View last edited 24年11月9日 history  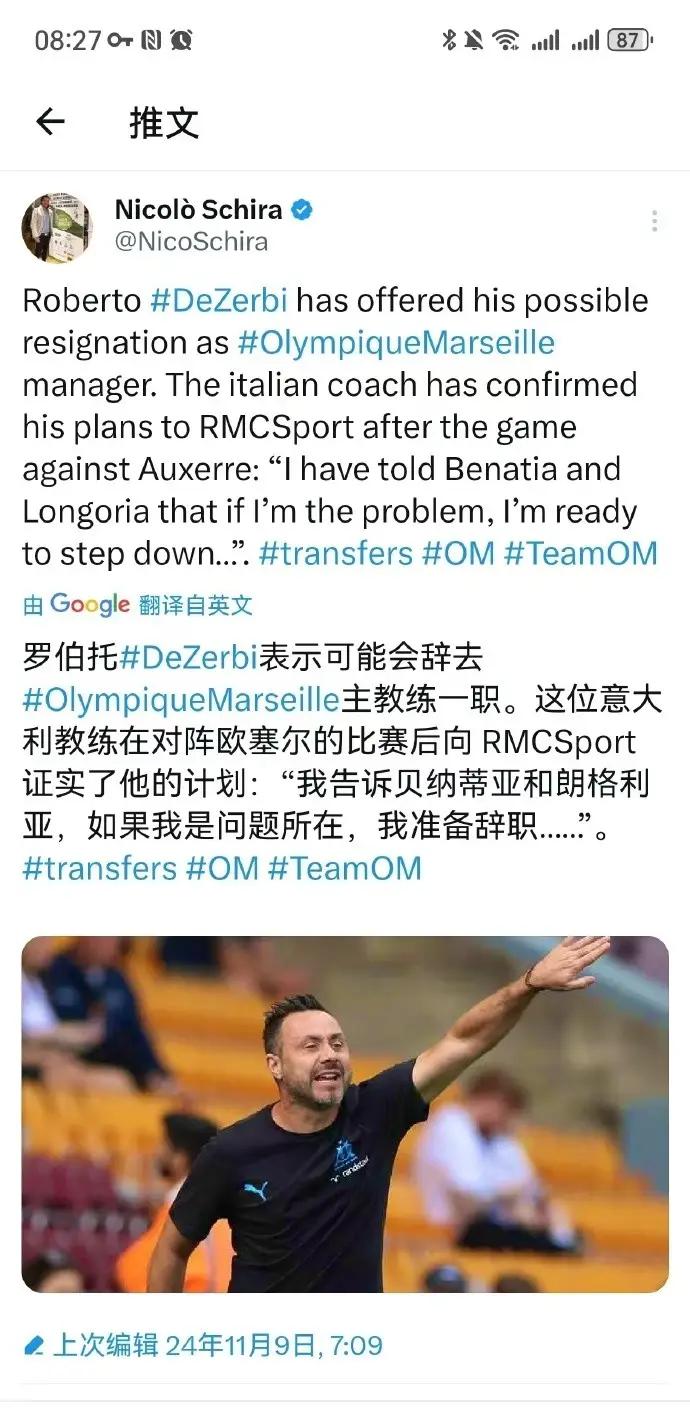[x=217, y=1346]
